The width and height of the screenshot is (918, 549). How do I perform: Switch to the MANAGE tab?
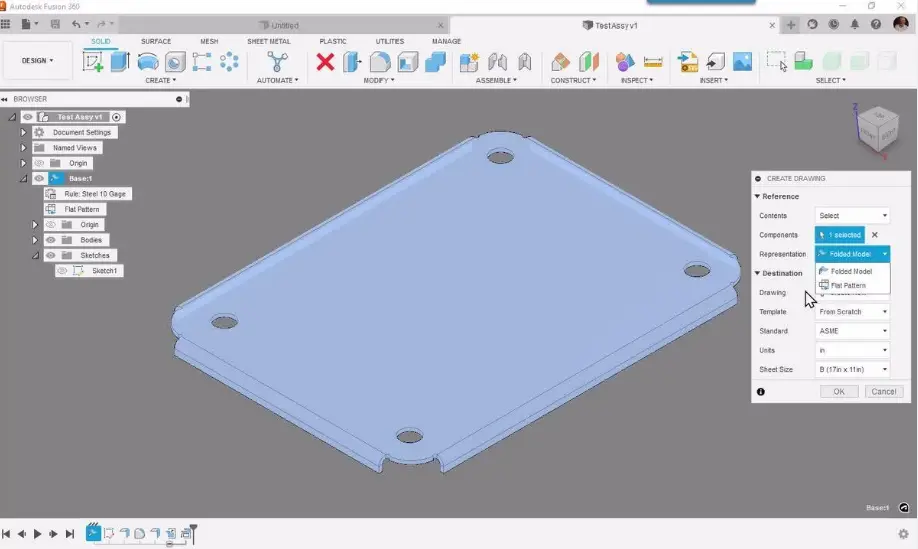tap(446, 41)
